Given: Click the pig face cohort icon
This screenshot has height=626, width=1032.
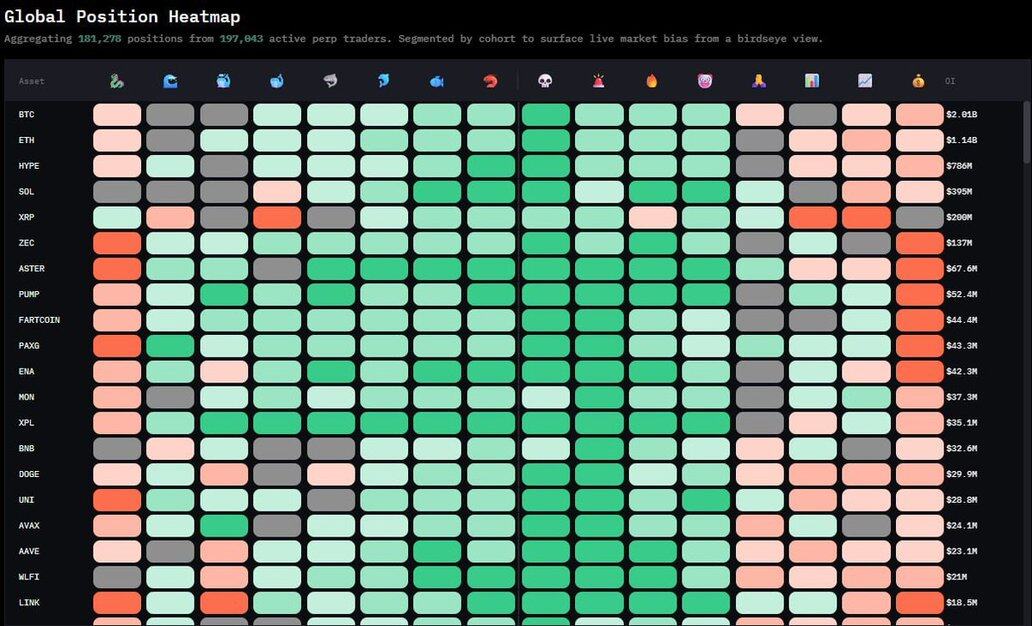Looking at the screenshot, I should point(705,81).
